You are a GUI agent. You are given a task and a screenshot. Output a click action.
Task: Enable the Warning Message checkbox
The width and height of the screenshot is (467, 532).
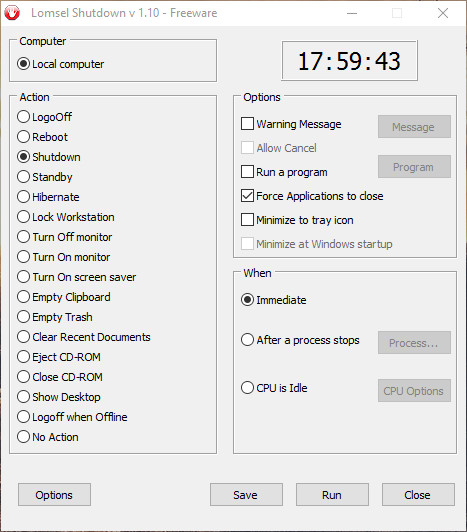tap(247, 124)
